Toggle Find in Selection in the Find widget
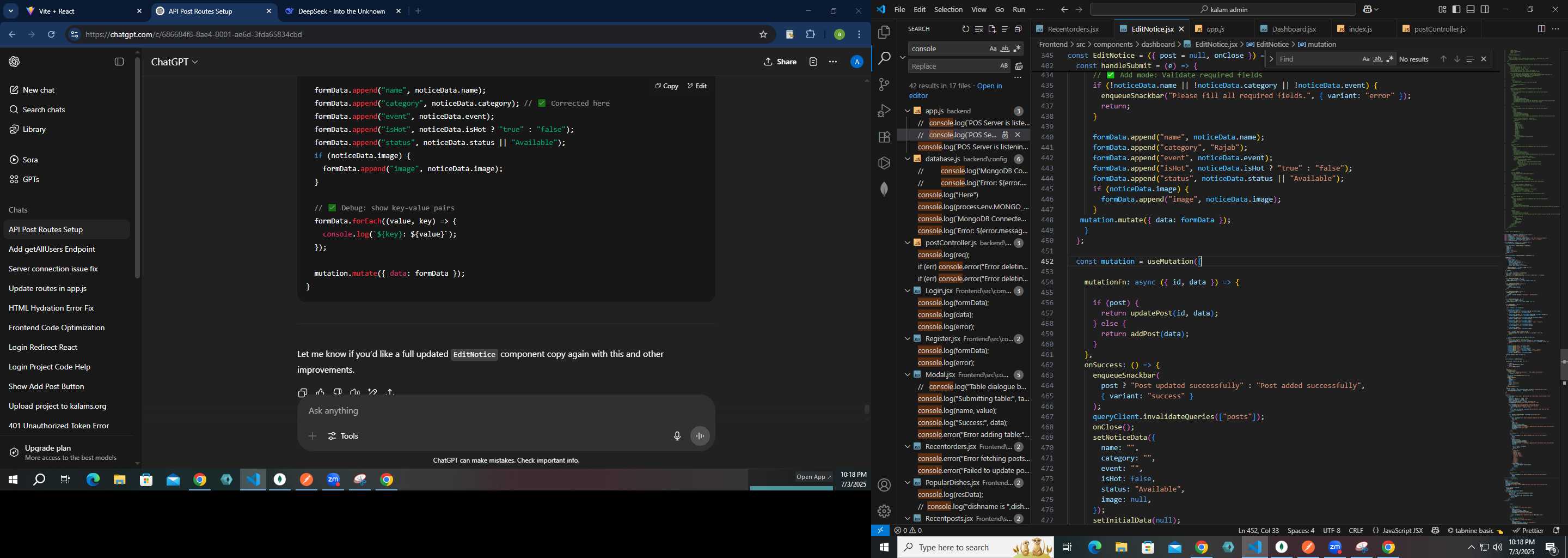Screen dimensions: 1568x558 (x=1470, y=59)
